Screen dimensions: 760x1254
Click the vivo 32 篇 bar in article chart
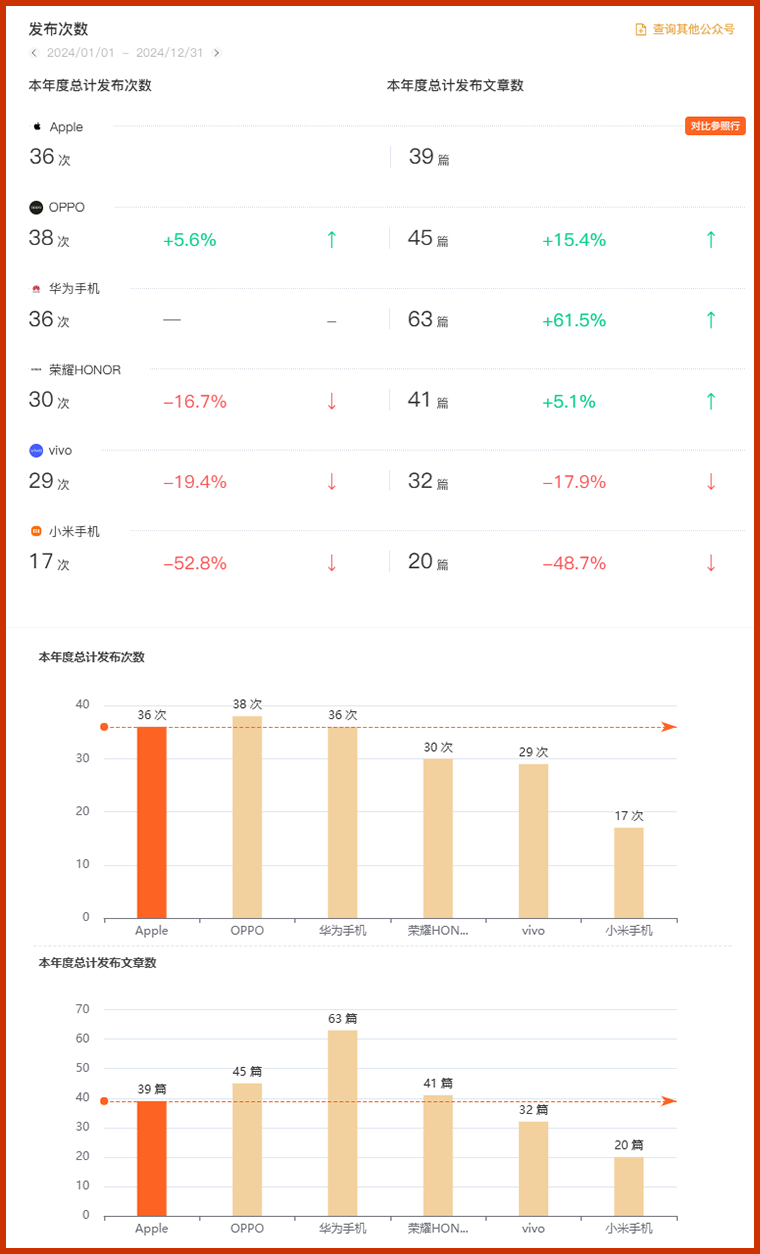(533, 1169)
